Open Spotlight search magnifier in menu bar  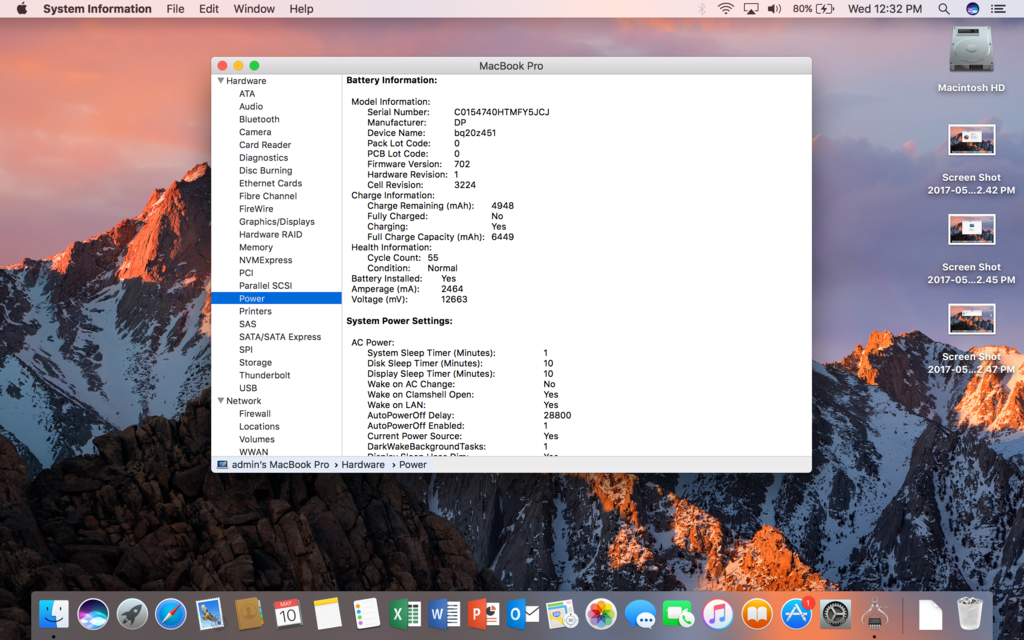point(944,8)
